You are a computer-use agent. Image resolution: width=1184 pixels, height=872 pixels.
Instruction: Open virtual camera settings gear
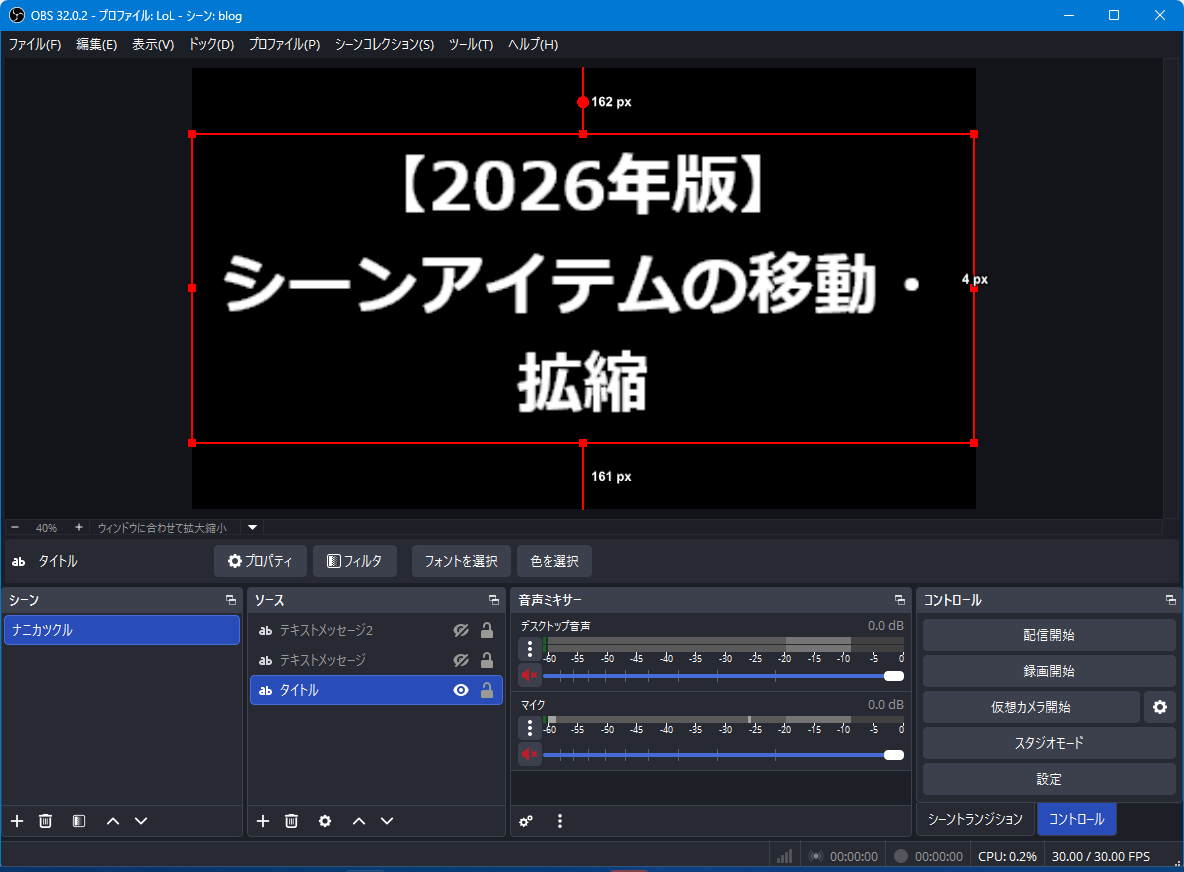pyautogui.click(x=1160, y=707)
